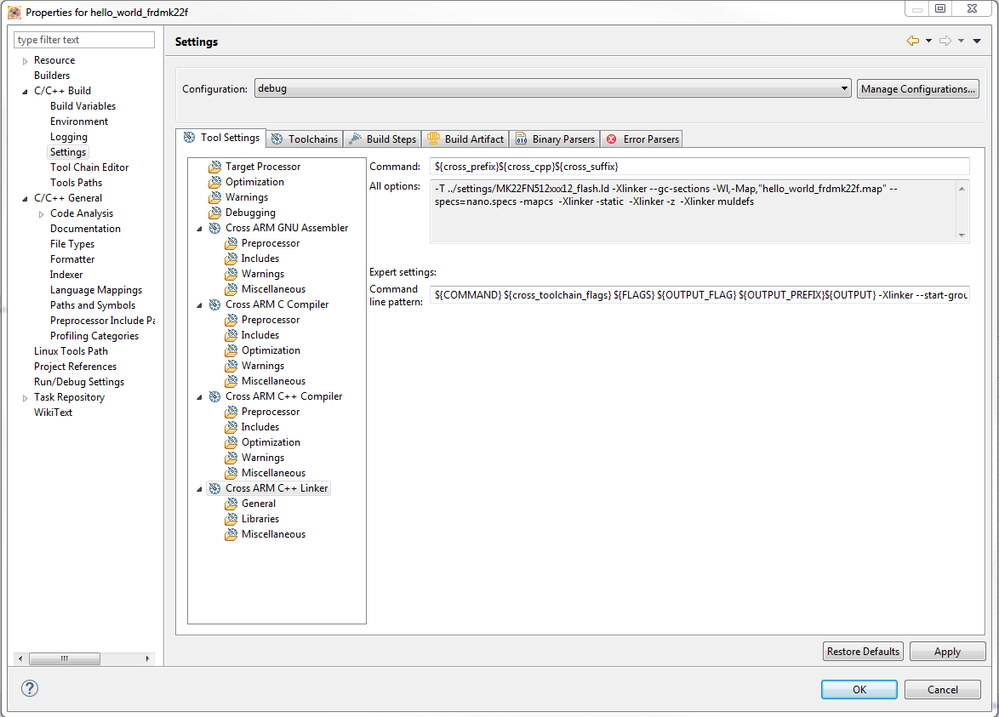Image resolution: width=999 pixels, height=717 pixels.
Task: Click the Includes icon under Cross ARM C Compiler
Action: pos(231,335)
